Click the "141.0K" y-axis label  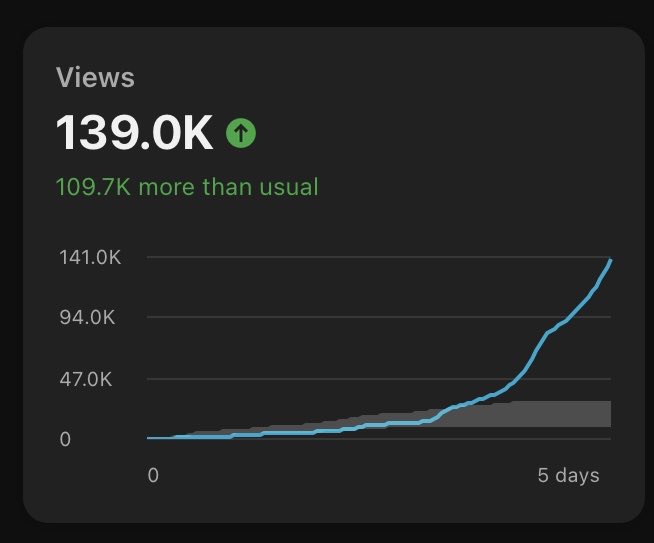[90, 257]
